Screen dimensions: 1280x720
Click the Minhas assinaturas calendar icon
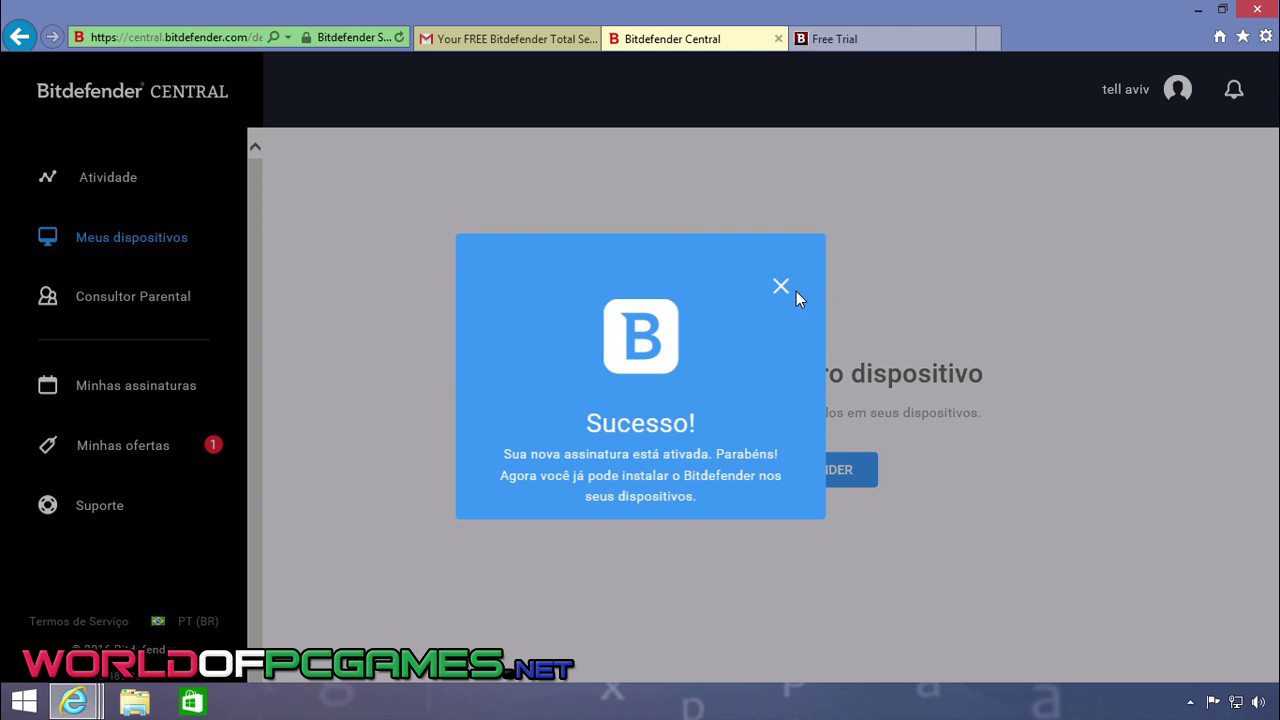tap(47, 385)
